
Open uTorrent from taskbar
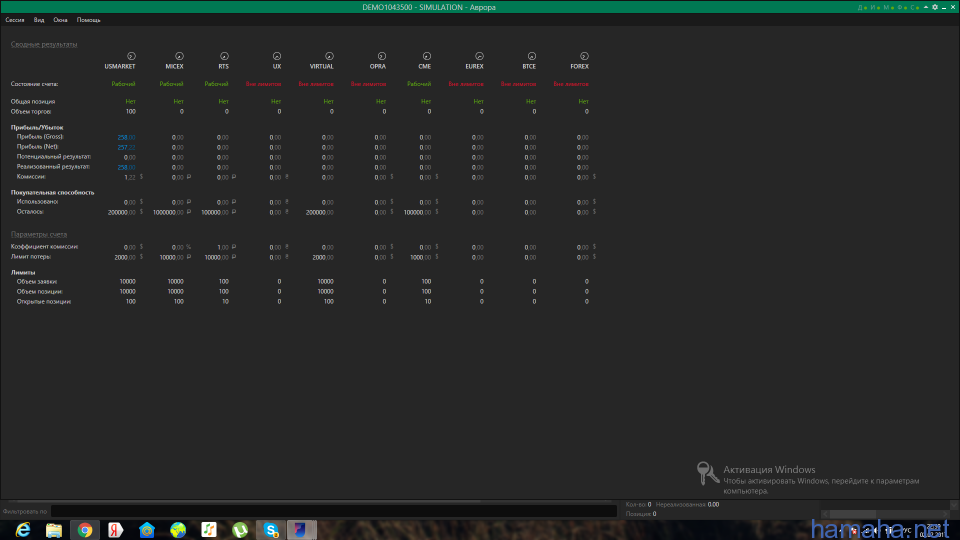pos(240,530)
